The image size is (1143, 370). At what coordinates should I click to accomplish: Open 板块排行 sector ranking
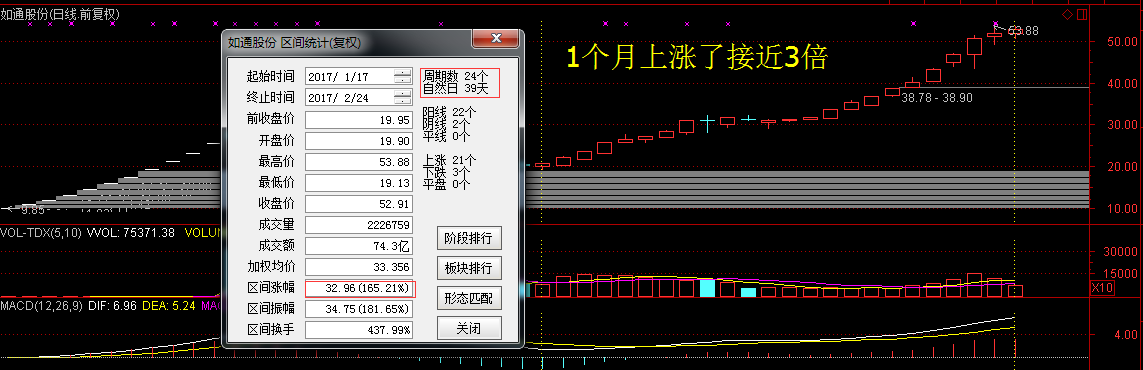point(469,268)
